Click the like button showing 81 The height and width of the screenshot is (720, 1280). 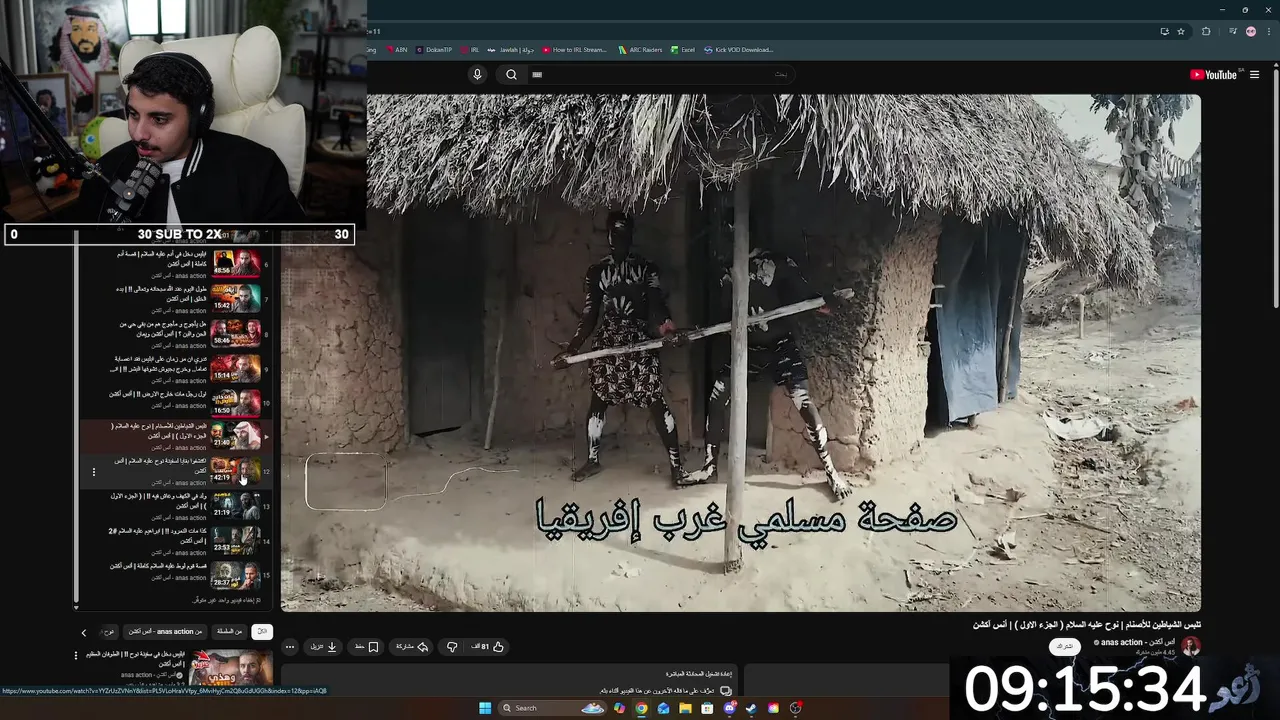pos(488,647)
